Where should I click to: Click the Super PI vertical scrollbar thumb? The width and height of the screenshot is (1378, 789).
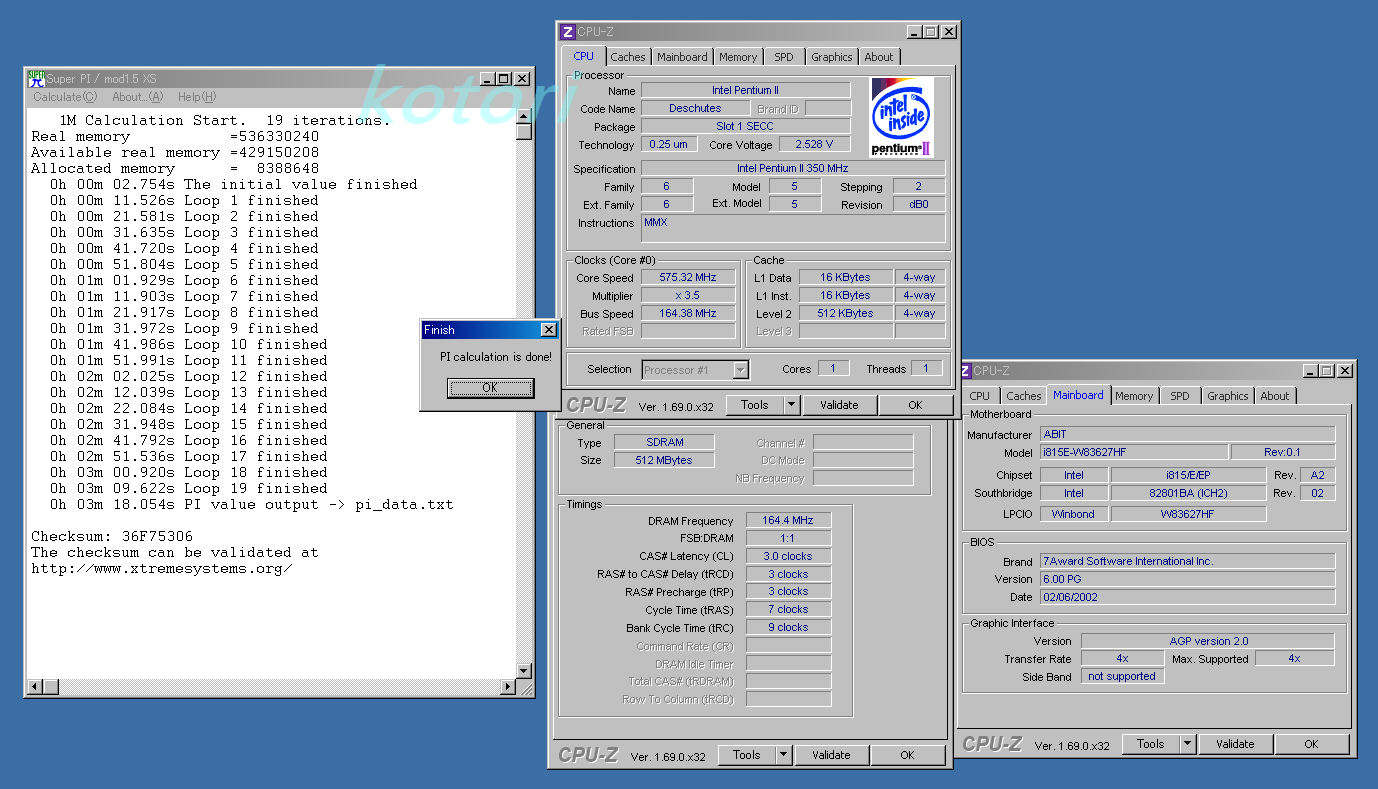524,132
